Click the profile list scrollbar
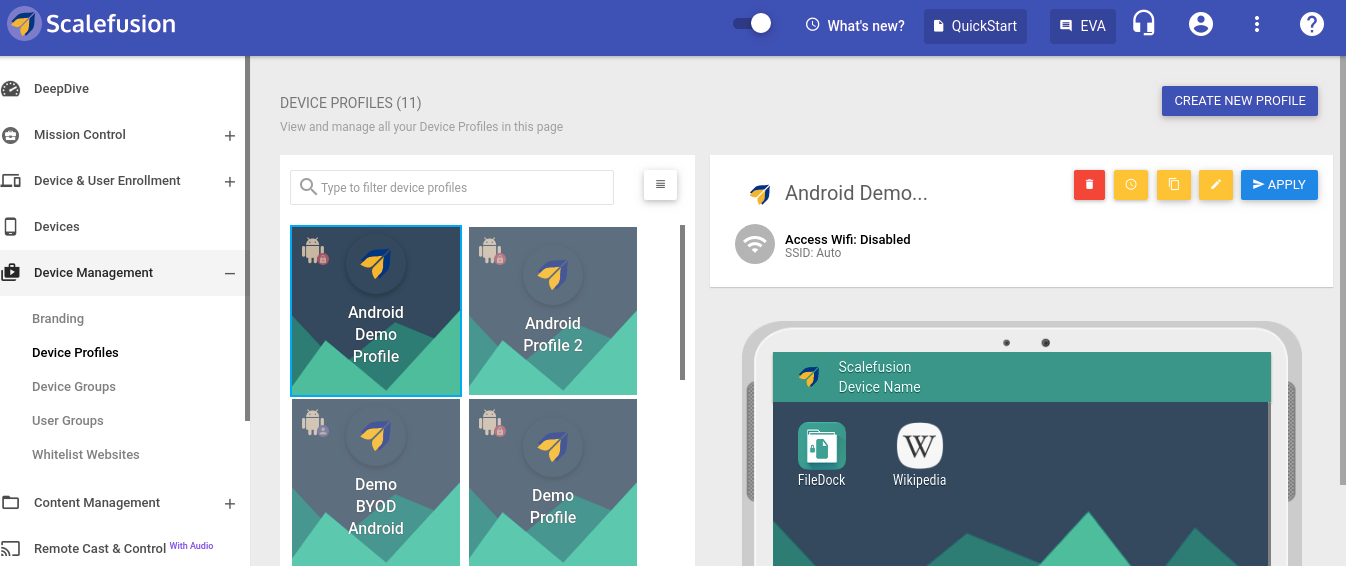The width and height of the screenshot is (1346, 566). coord(683,303)
